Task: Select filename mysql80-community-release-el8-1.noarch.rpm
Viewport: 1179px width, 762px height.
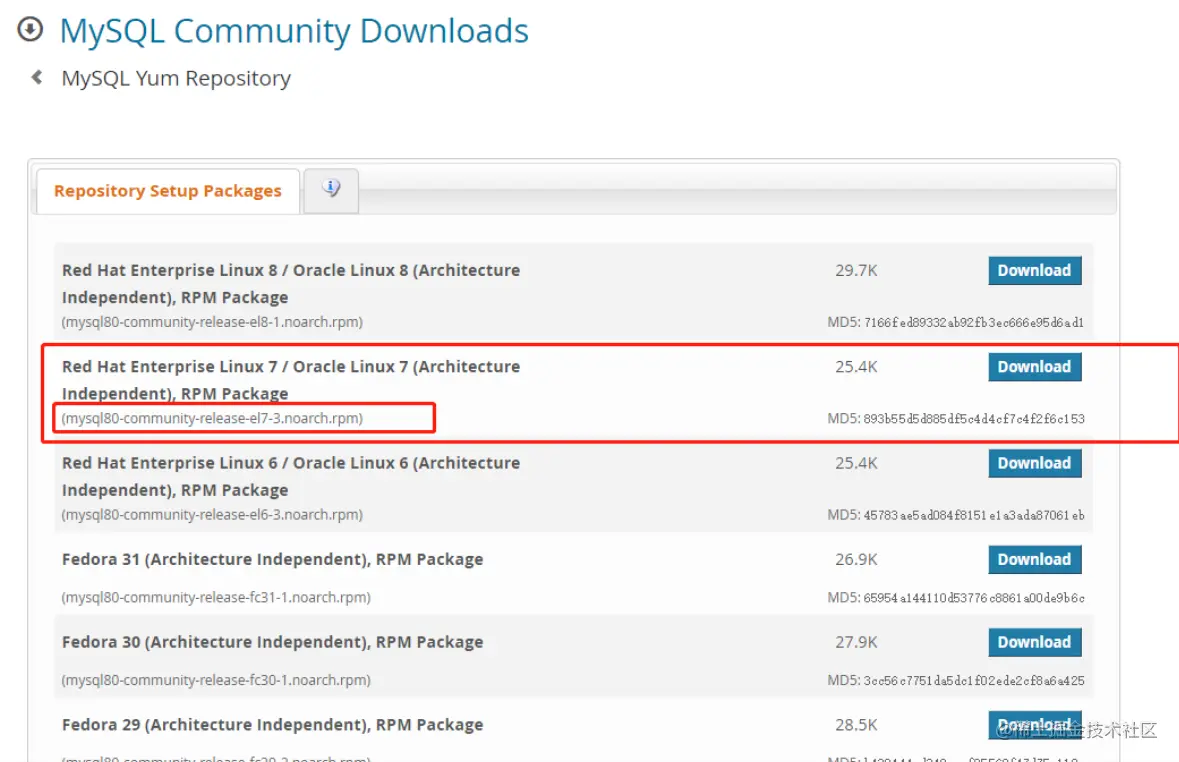Action: tap(212, 322)
